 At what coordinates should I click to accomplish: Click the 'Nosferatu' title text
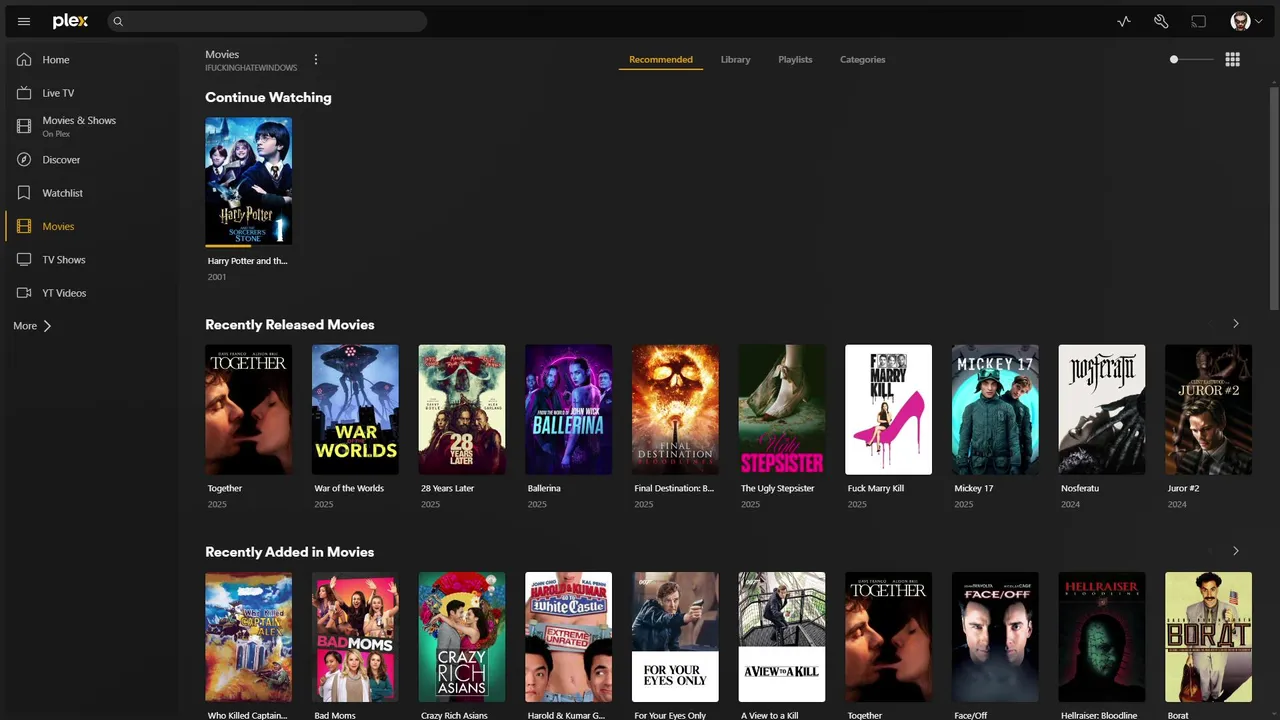tap(1080, 489)
